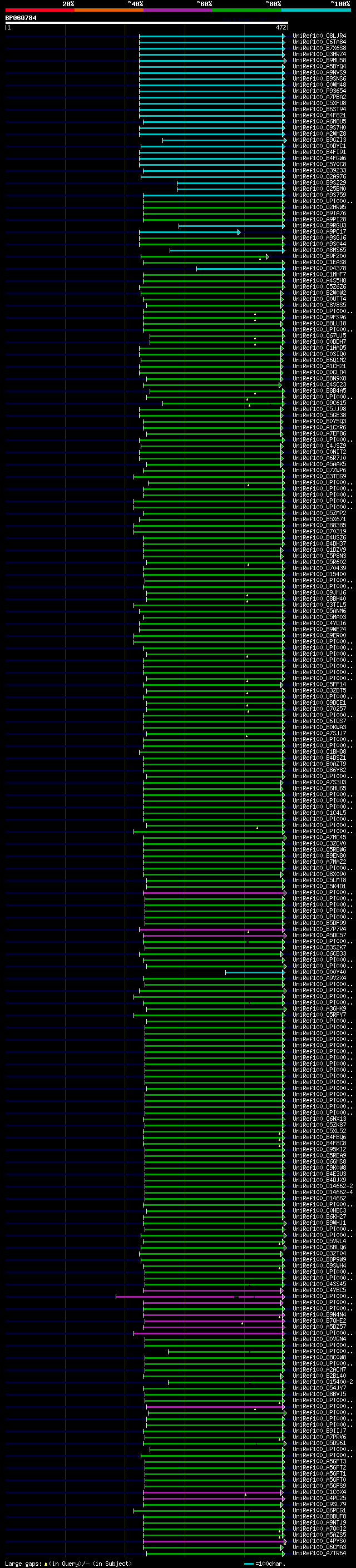Open hit UniRef100_Q8LJR4
Image resolution: width=356 pixels, height=1568 pixels.
pos(319,37)
